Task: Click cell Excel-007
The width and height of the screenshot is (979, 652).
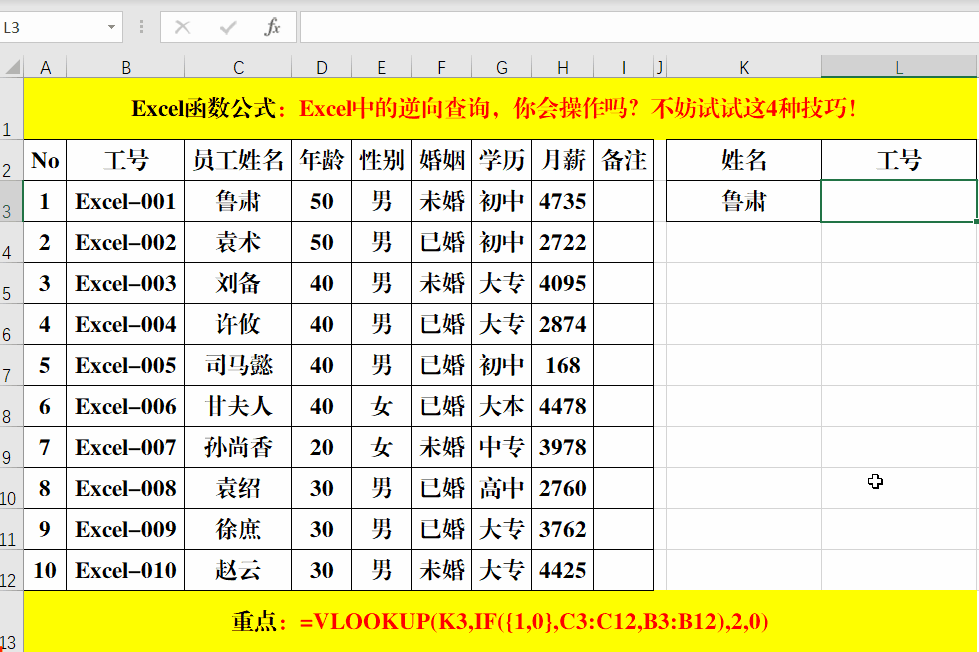Action: pos(125,447)
